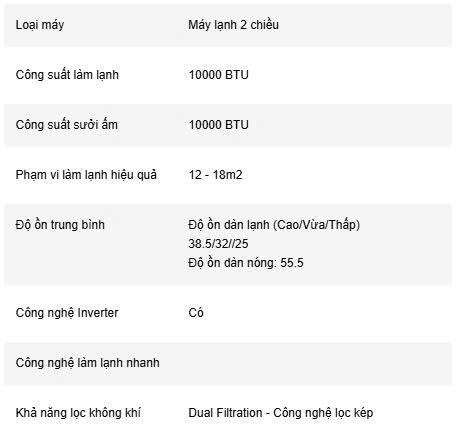Click the 'Độ ồn trung bình' label

pyautogui.click(x=60, y=225)
